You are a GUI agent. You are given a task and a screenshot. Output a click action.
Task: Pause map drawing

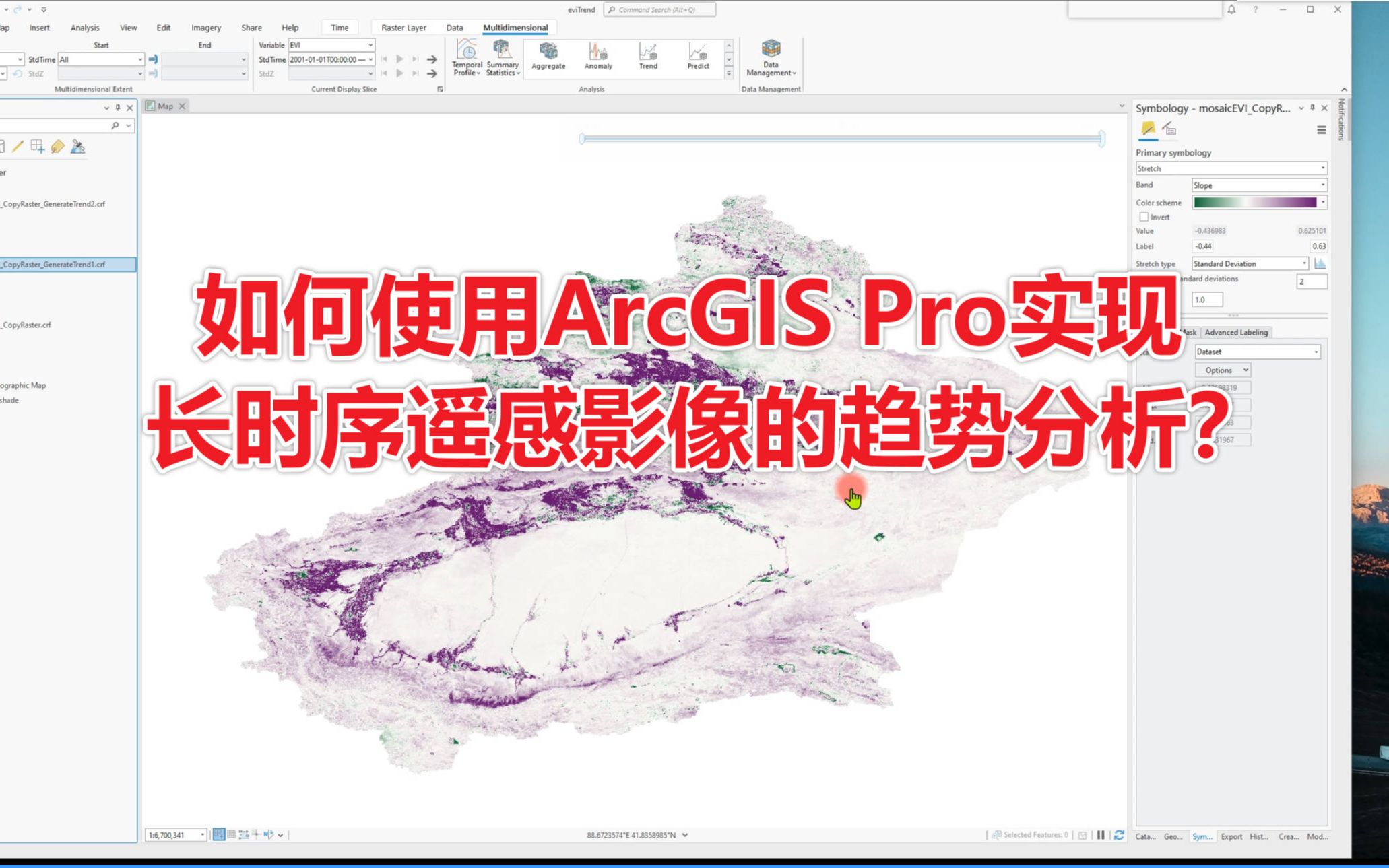click(1101, 835)
